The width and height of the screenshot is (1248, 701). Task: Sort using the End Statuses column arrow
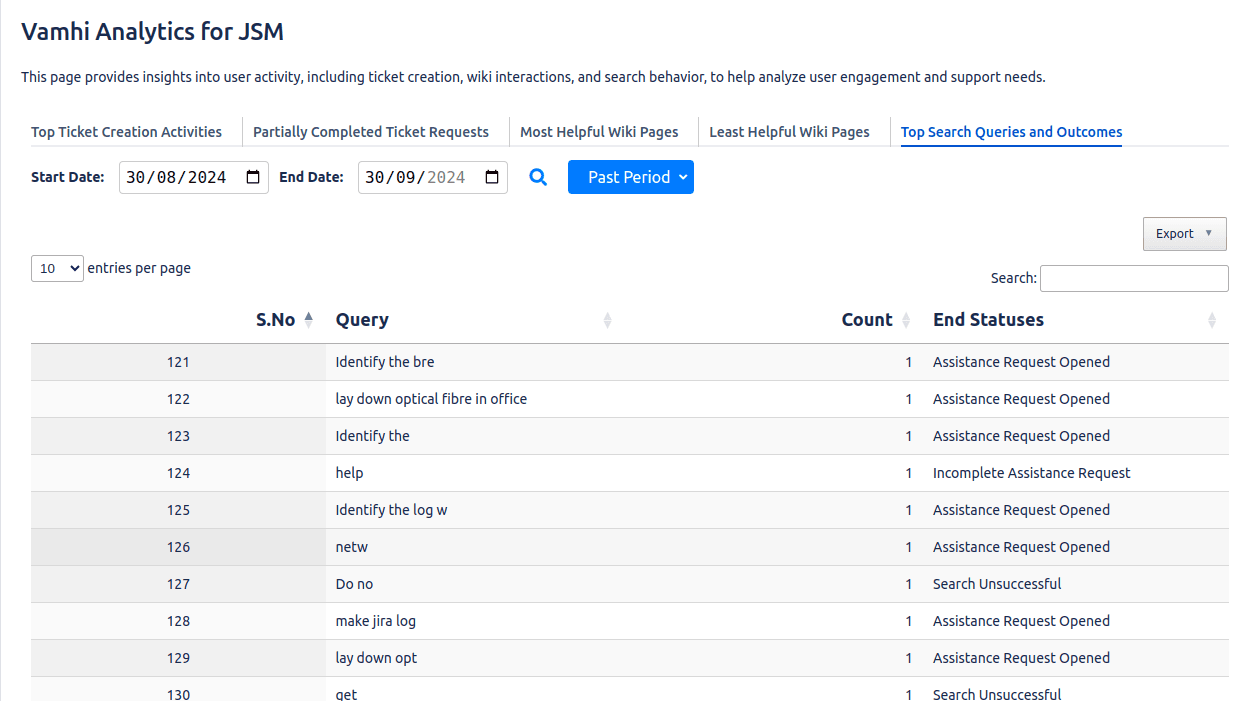1213,320
